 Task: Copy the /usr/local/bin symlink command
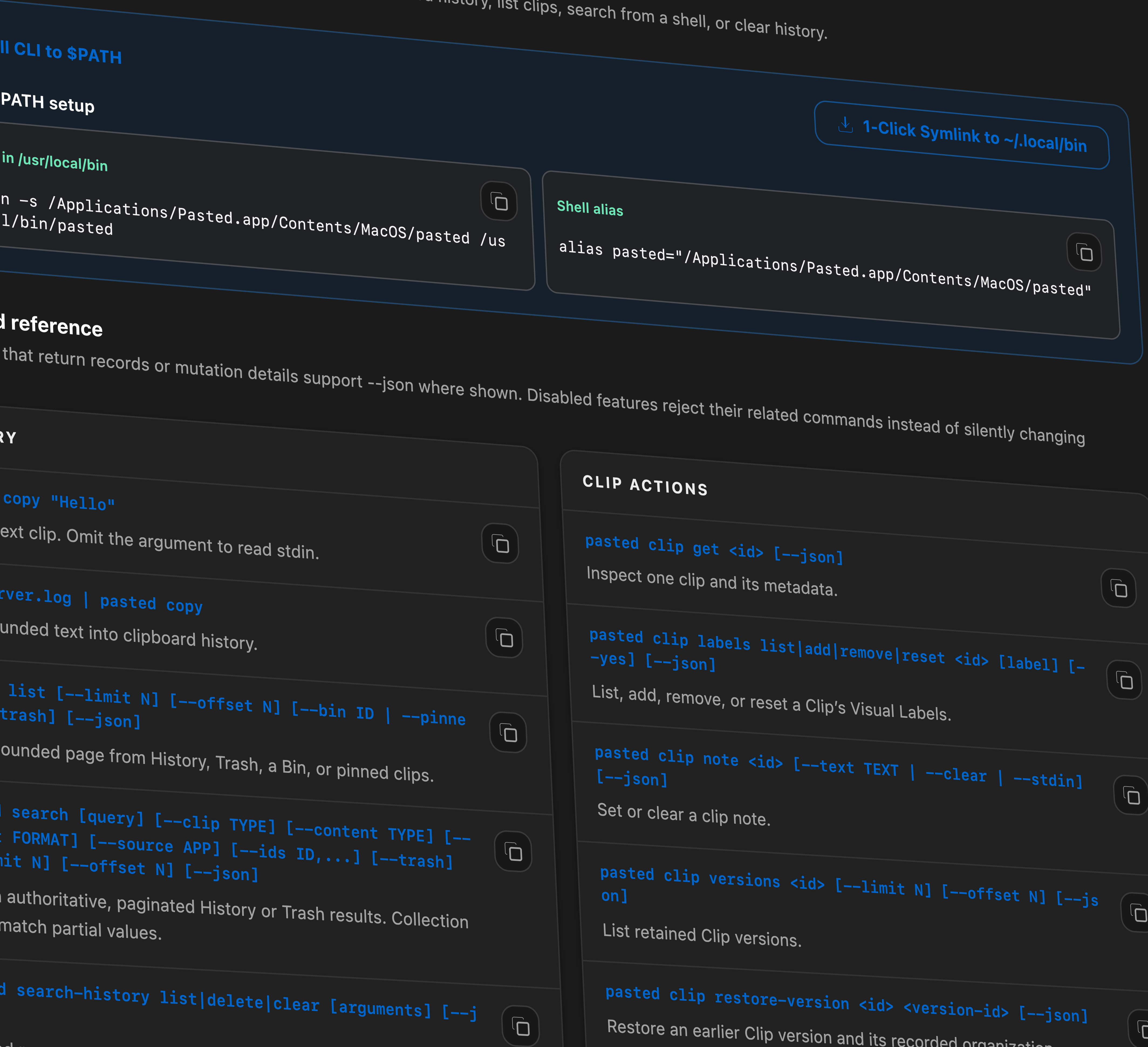[499, 202]
